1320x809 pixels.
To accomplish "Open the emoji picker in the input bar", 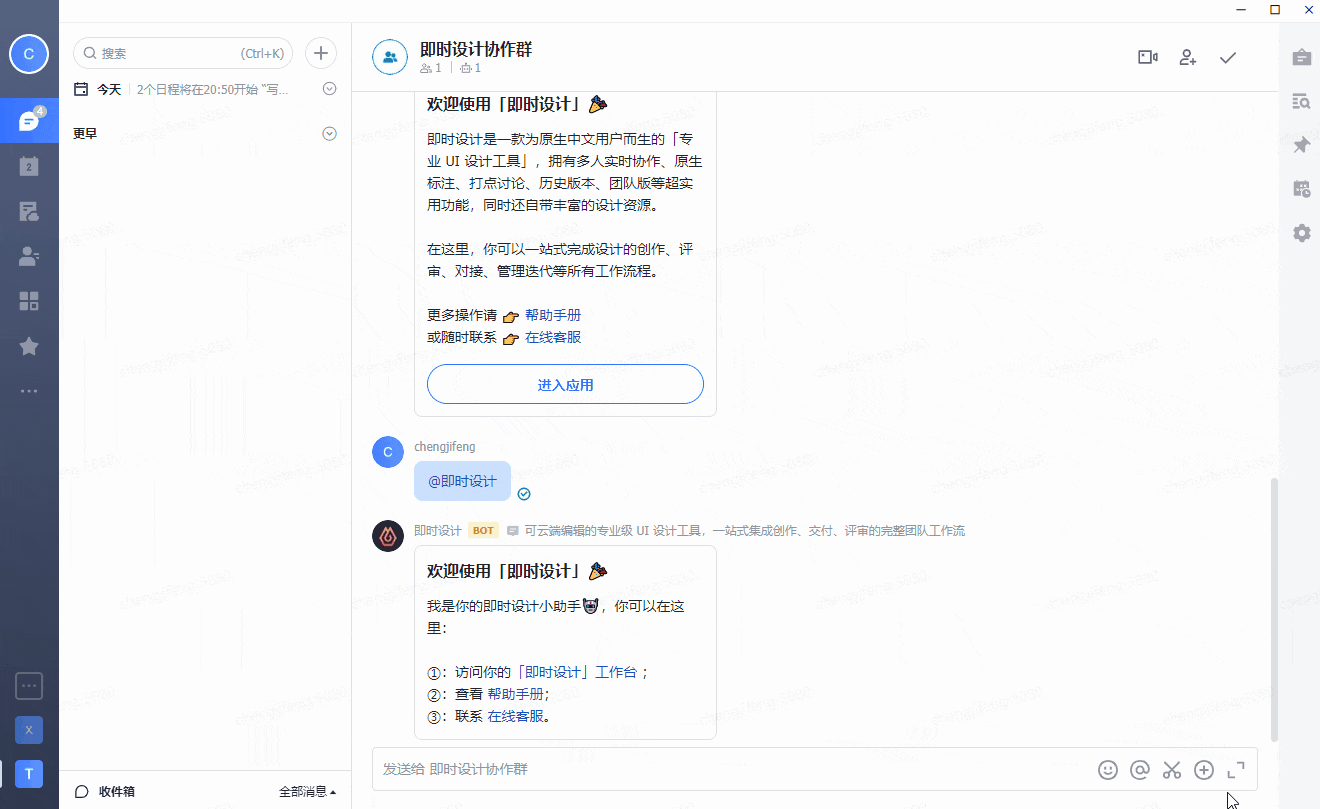I will (x=1108, y=770).
